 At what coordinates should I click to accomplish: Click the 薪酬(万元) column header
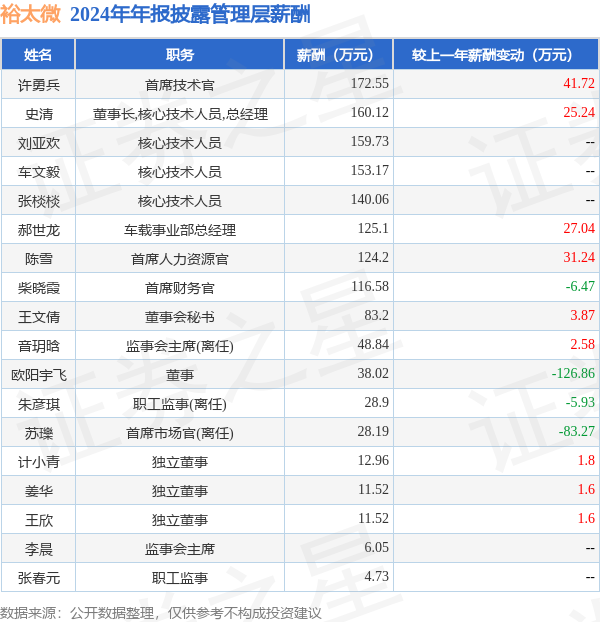tap(338, 54)
